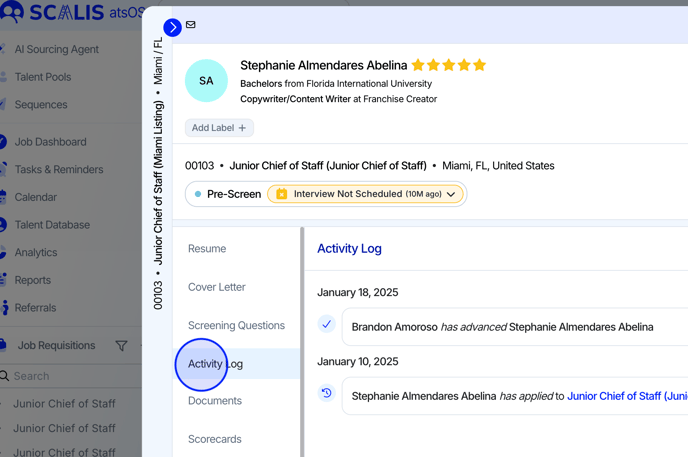Collapse the candidate panel with arrow button
The height and width of the screenshot is (457, 688).
pos(172,27)
